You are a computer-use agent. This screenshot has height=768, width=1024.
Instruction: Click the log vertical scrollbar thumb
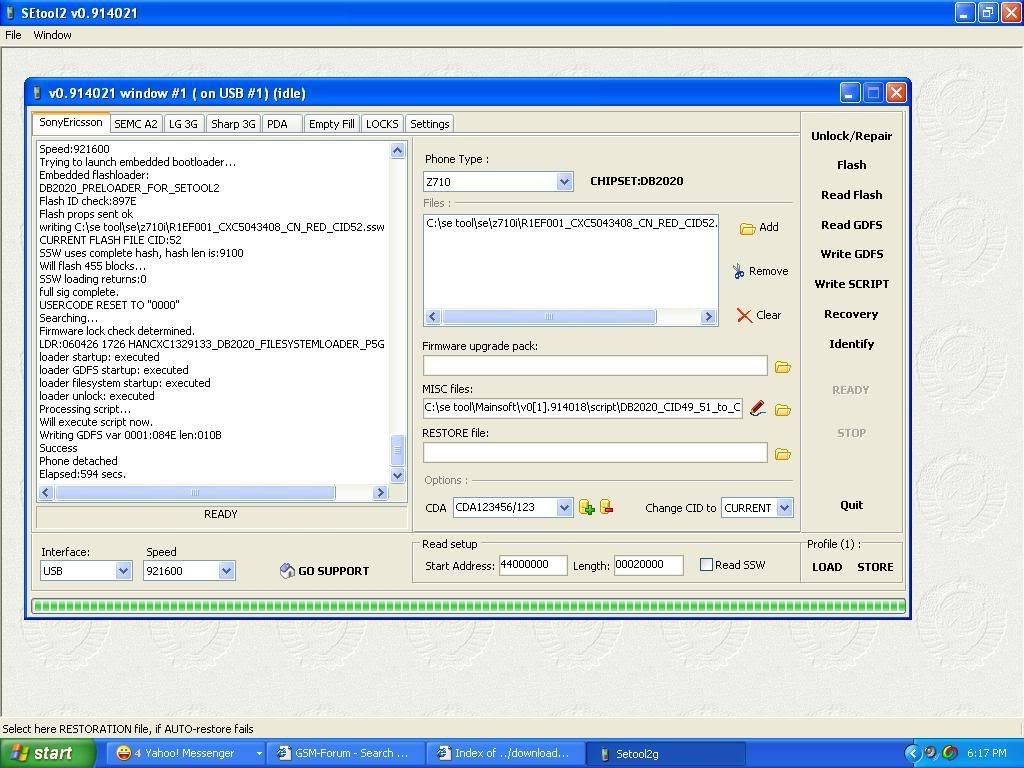coord(397,450)
